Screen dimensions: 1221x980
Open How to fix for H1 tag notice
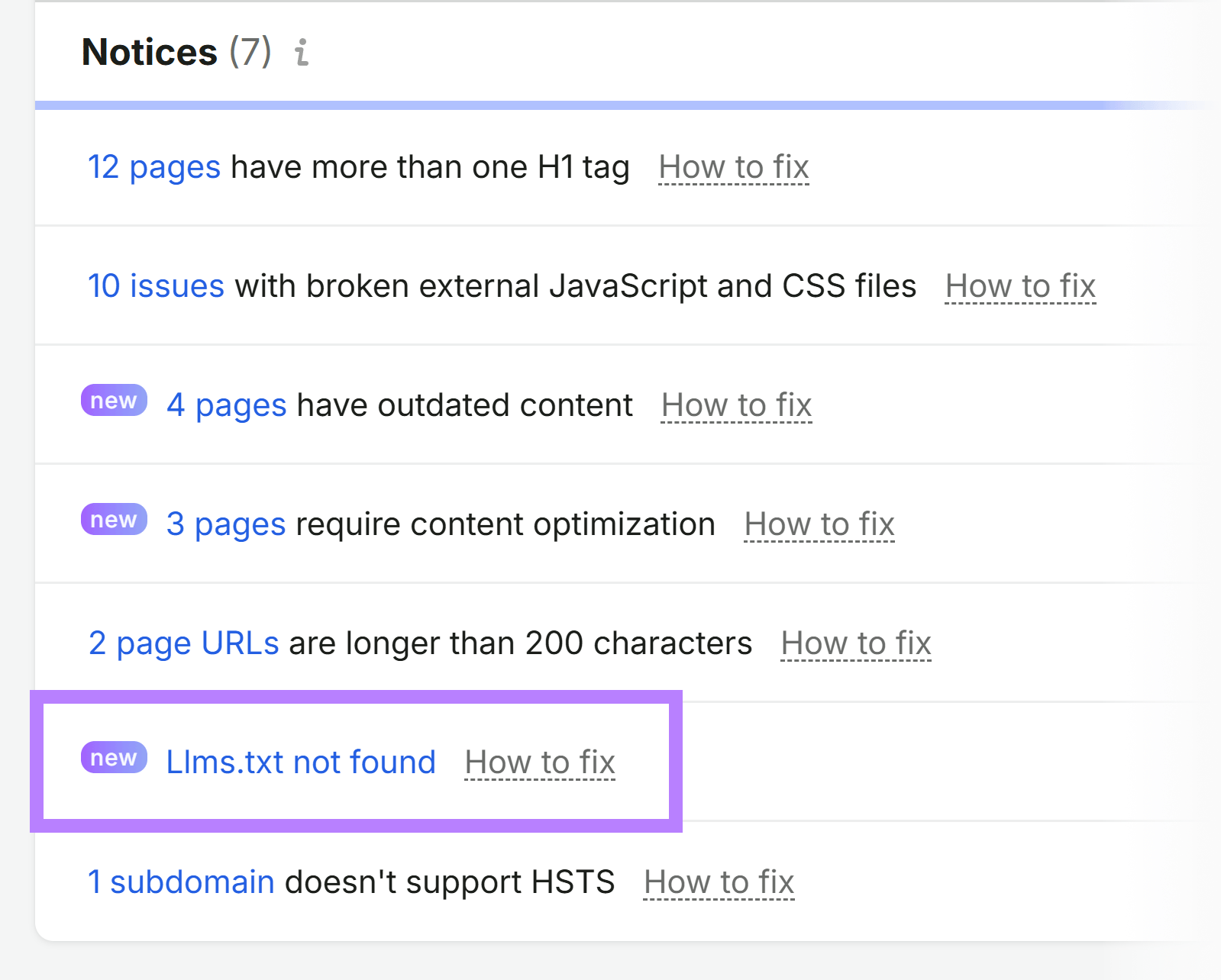734,167
